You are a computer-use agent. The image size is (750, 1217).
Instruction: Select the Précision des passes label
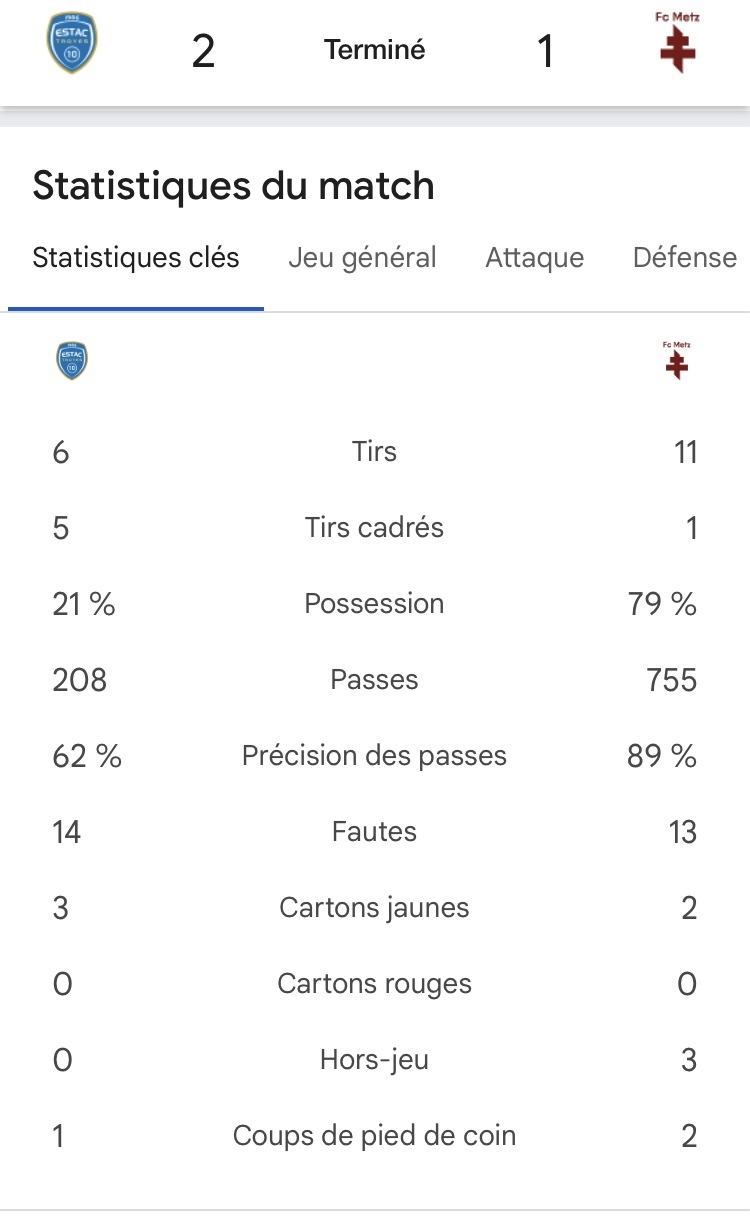click(374, 756)
